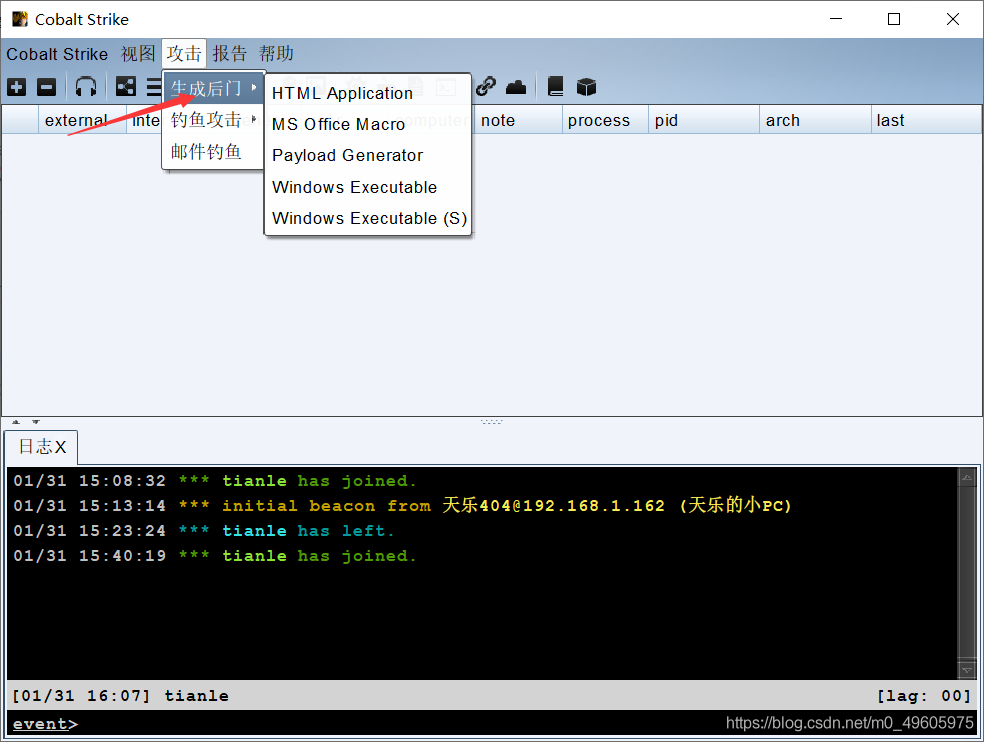Open help via the book icon

click(555, 87)
